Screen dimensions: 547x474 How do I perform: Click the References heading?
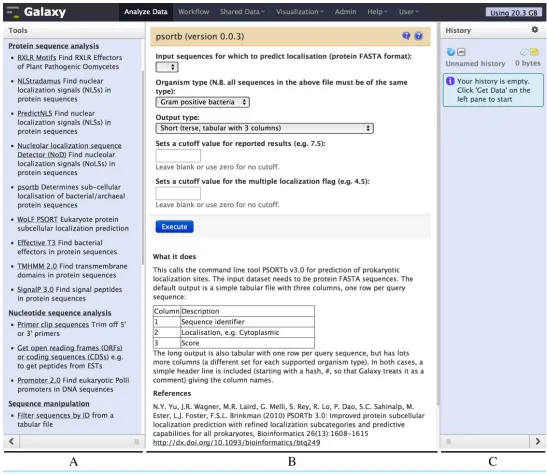point(172,393)
